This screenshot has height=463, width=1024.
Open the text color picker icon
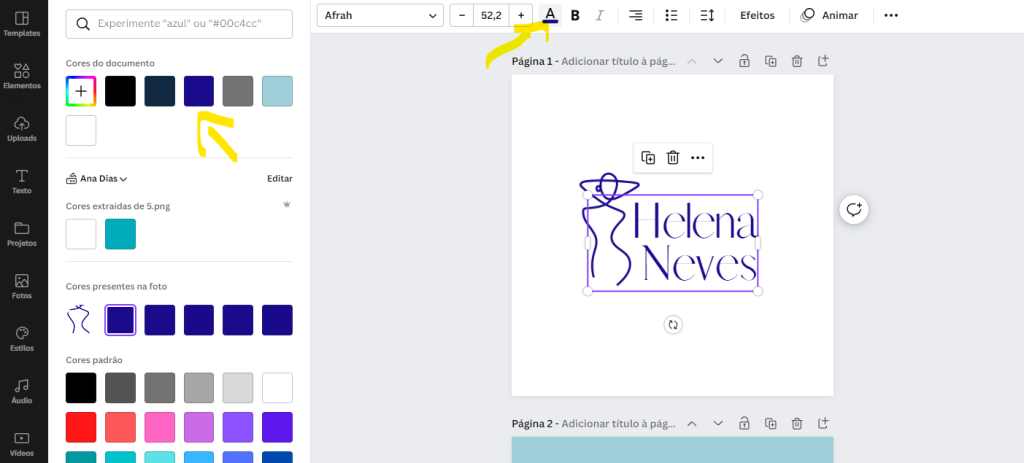point(550,15)
